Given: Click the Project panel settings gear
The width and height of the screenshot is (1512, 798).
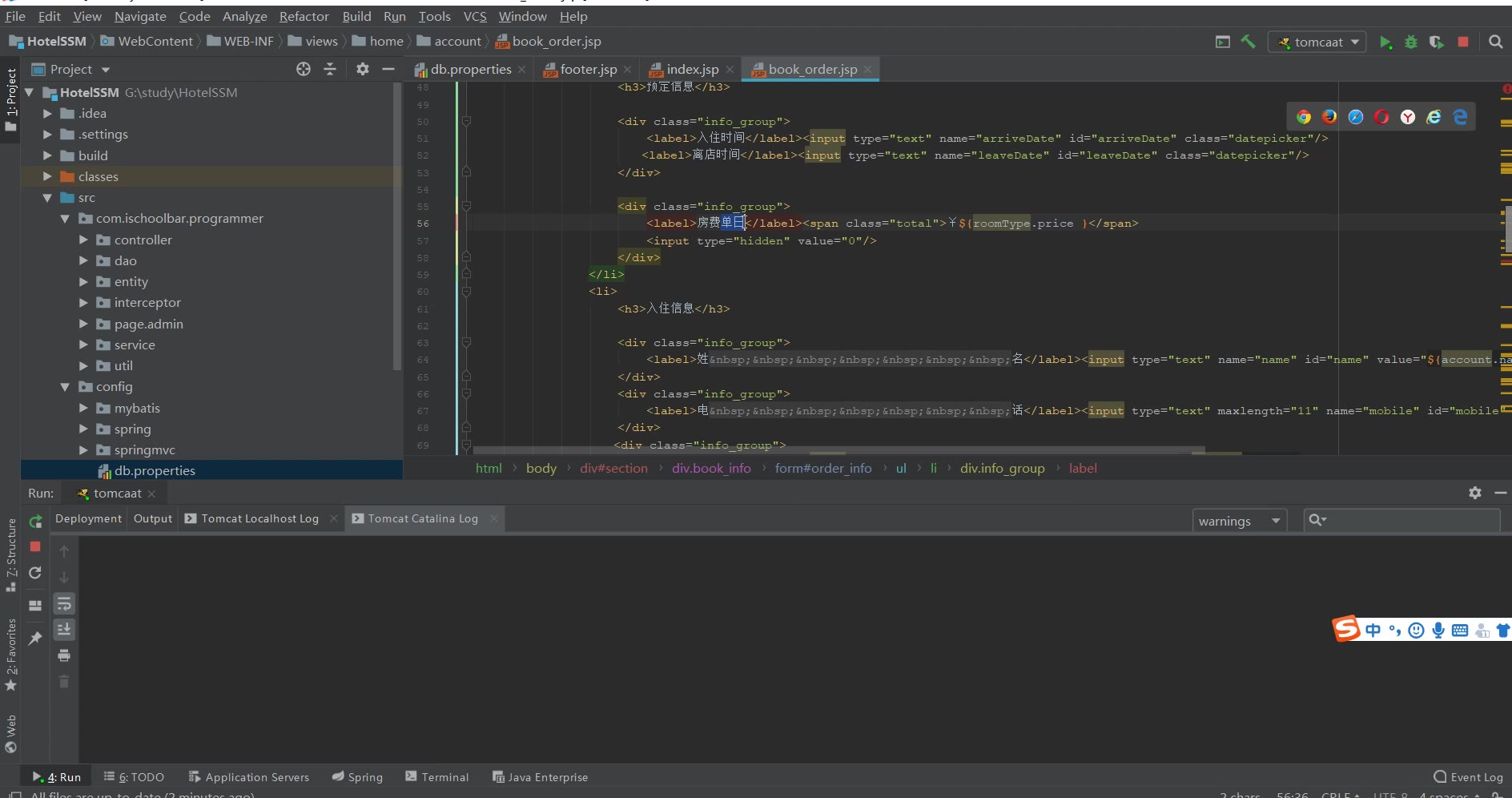Looking at the screenshot, I should click(363, 69).
